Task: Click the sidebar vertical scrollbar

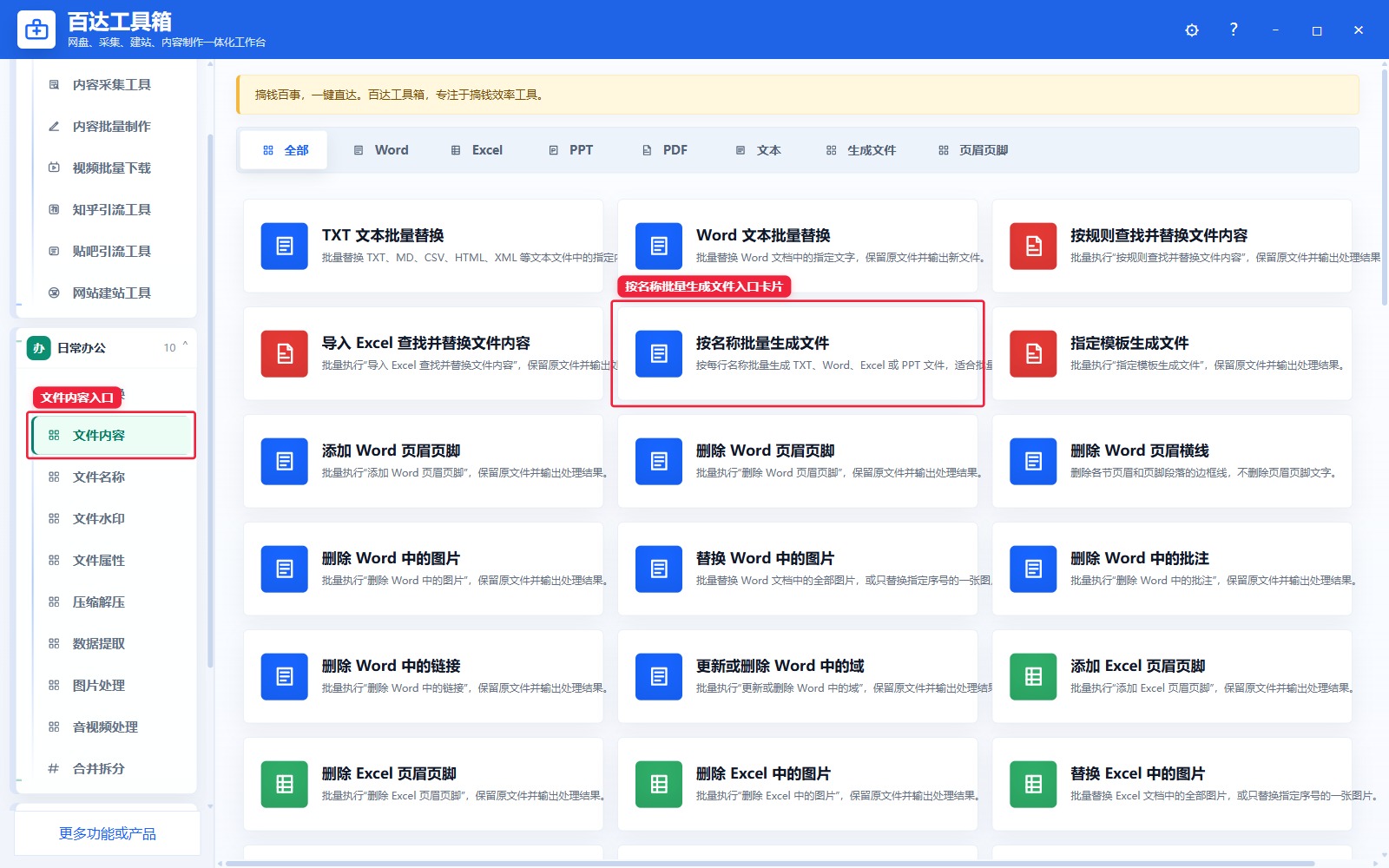Action: pyautogui.click(x=210, y=400)
